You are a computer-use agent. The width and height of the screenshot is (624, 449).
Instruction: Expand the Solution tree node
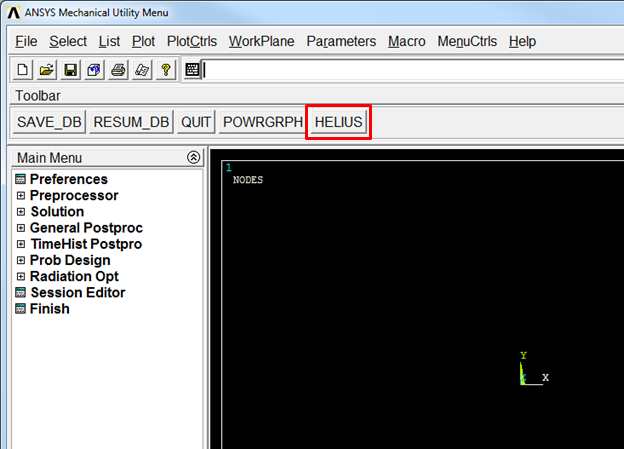(21, 212)
